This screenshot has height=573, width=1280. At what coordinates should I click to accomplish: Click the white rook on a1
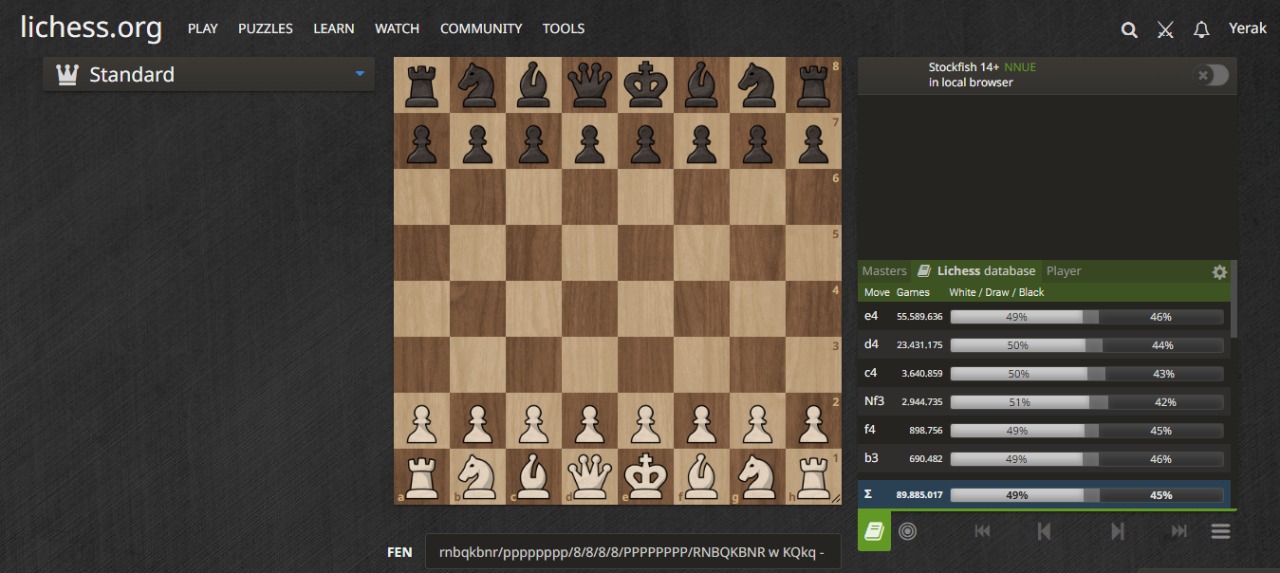pyautogui.click(x=422, y=477)
